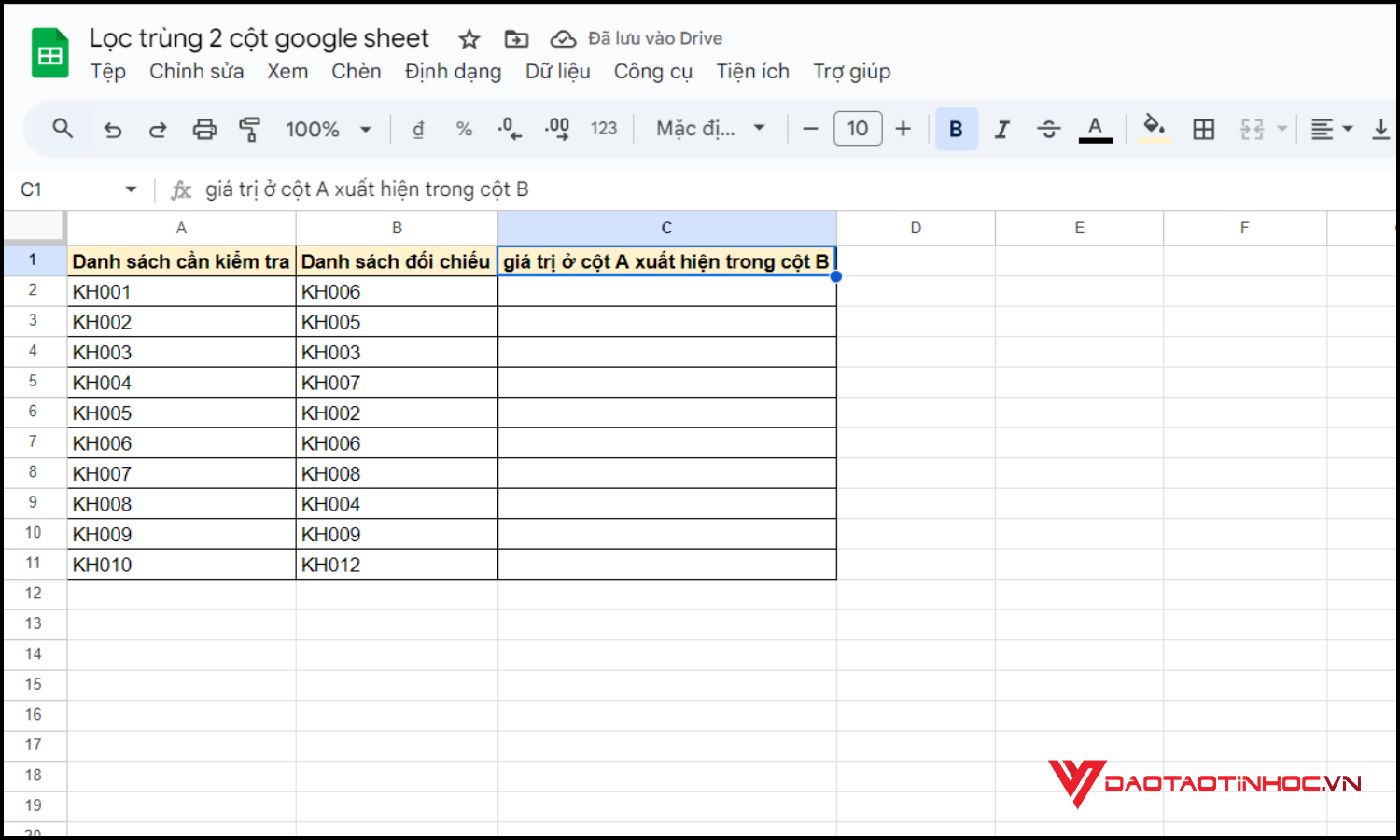Click the Print icon
The image size is (1400, 840).
(204, 129)
